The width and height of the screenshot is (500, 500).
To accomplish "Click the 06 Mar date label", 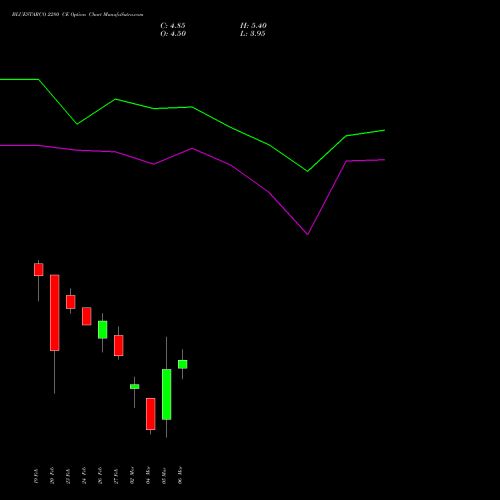I will point(180,475).
